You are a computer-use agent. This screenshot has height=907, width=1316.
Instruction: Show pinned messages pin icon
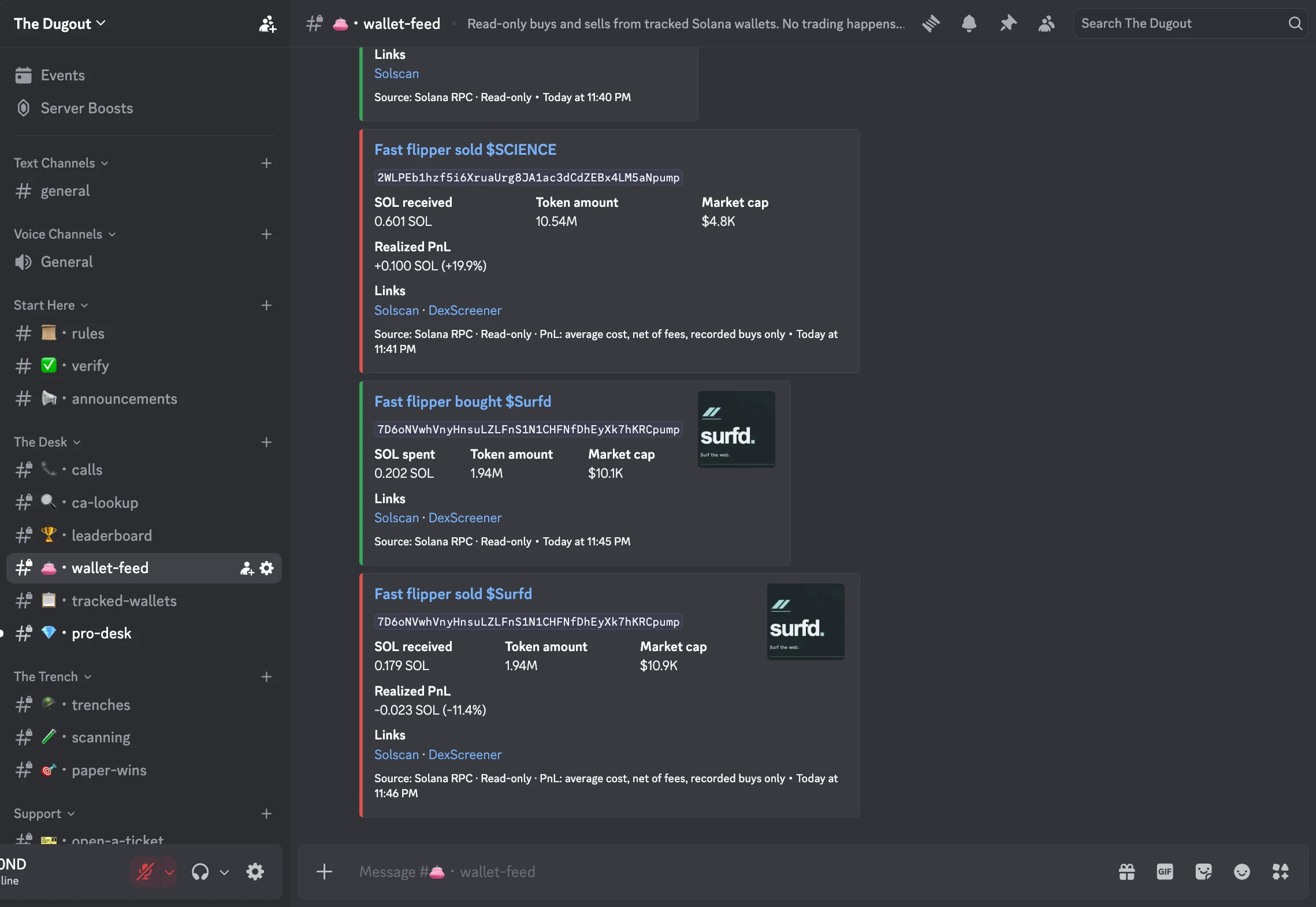click(1008, 24)
